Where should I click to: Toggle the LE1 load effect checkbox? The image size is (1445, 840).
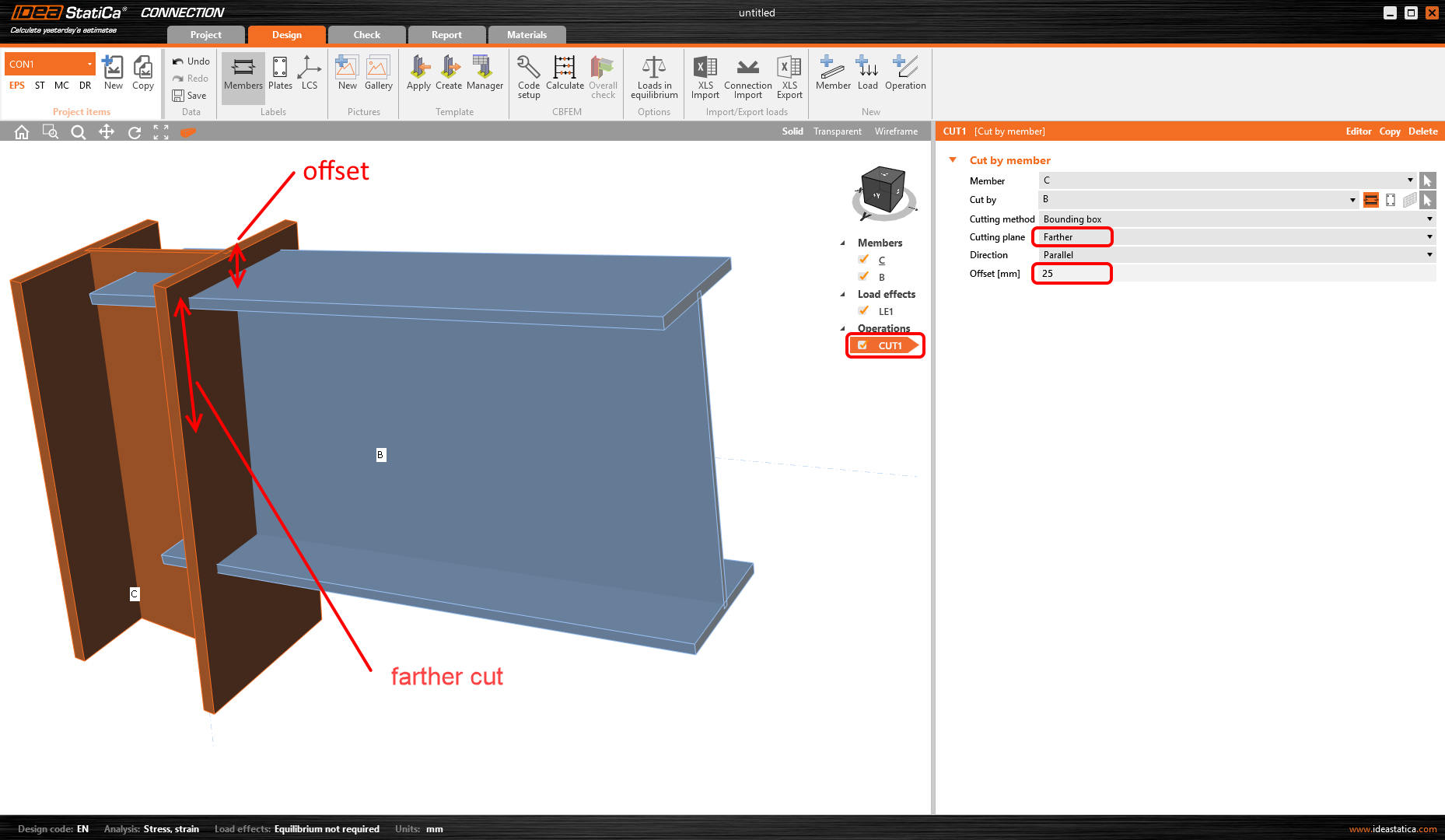[x=863, y=311]
